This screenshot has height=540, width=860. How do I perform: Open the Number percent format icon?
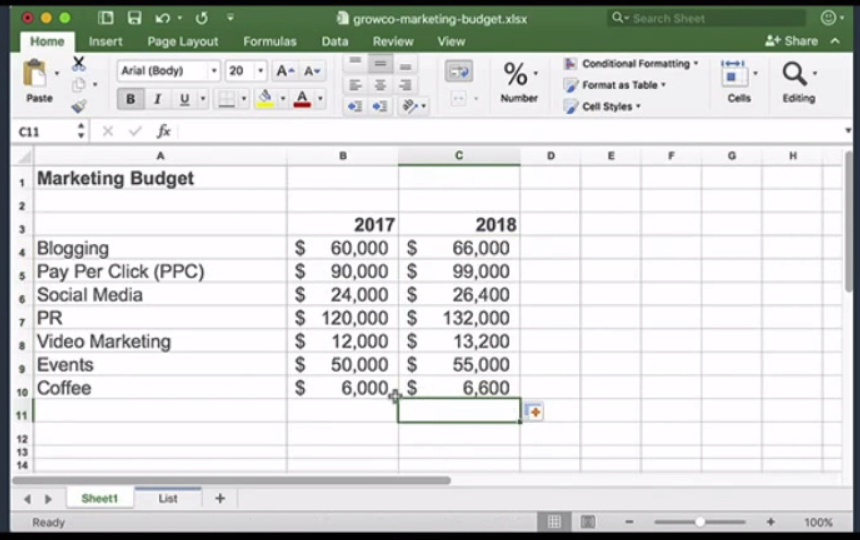point(515,74)
